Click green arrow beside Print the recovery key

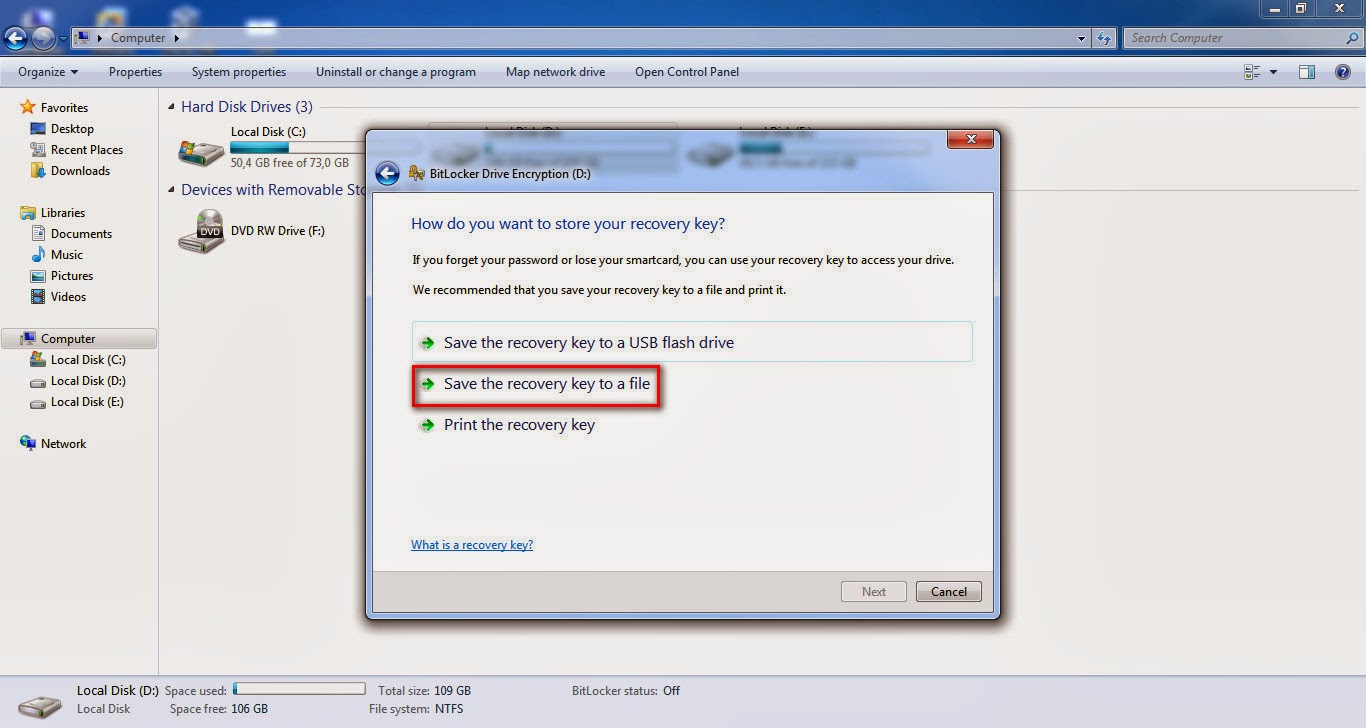point(428,425)
